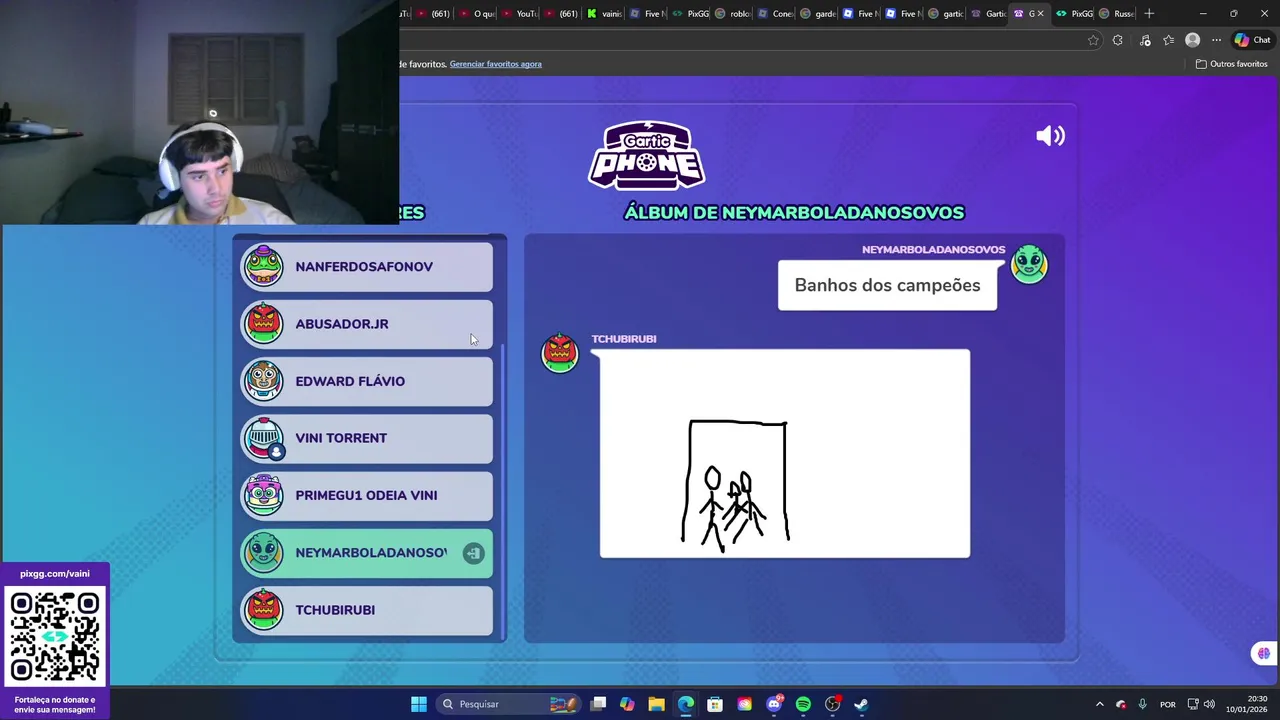Open File Explorer from the taskbar
The width and height of the screenshot is (1280, 720).
656,704
